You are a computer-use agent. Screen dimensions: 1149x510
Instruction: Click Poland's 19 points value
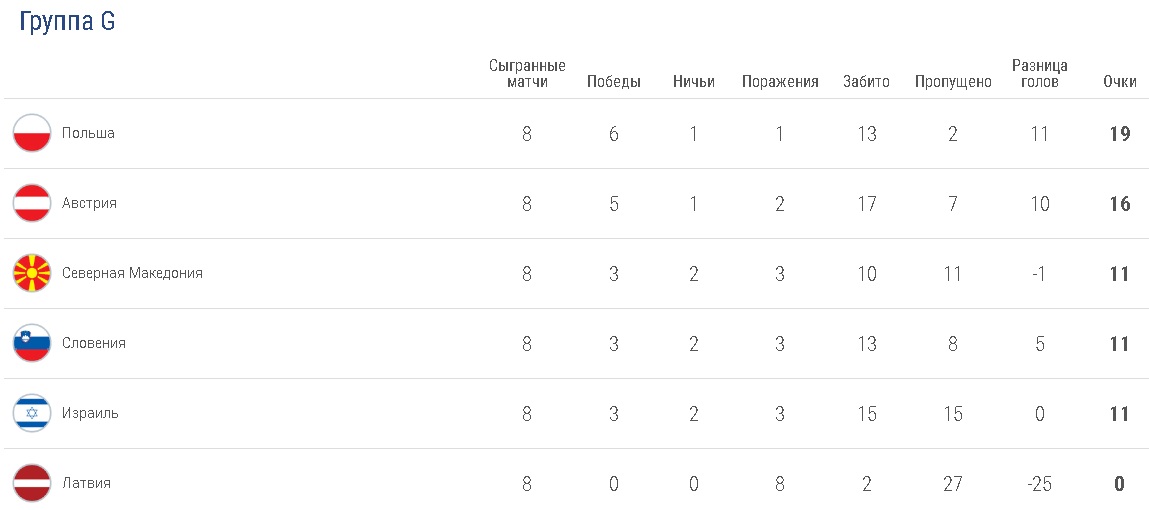(1120, 133)
